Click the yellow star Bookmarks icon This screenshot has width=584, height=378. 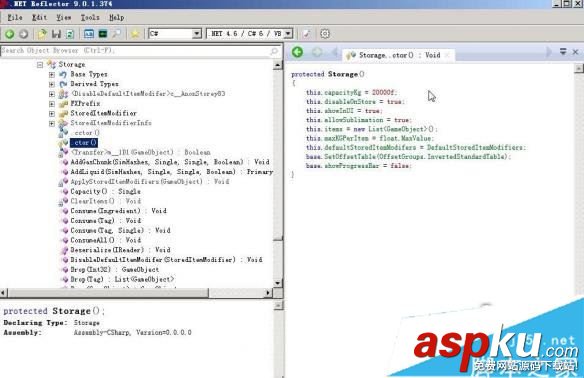135,34
